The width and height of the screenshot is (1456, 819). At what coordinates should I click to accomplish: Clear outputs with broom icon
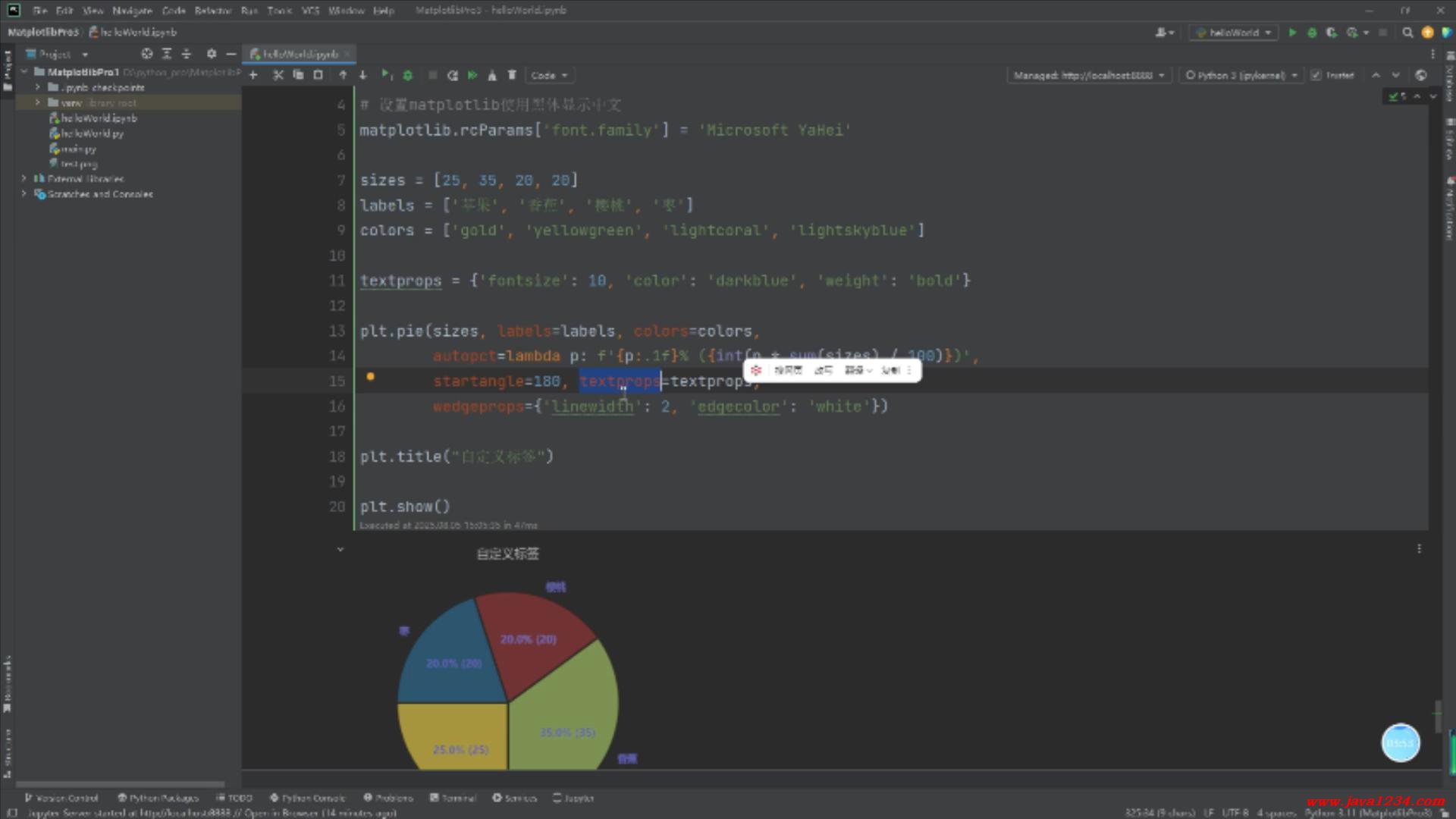(492, 75)
